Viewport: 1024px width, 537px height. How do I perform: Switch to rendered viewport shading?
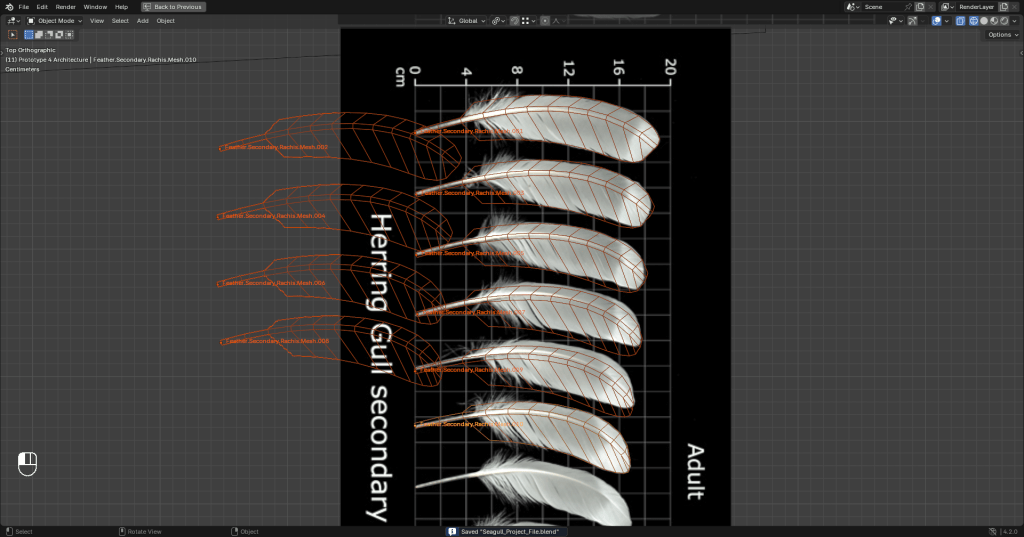[x=1003, y=20]
